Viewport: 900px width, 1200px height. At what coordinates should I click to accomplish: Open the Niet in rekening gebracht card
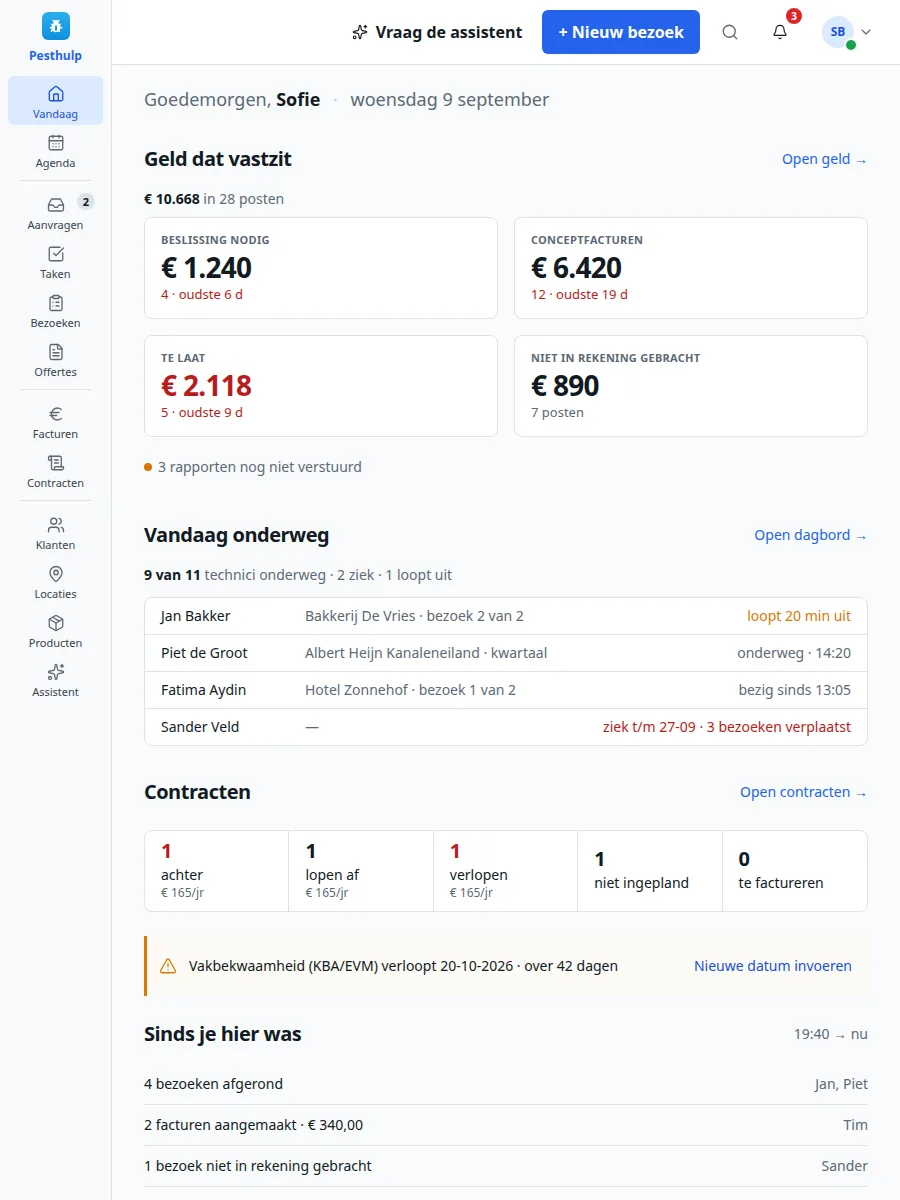pyautogui.click(x=691, y=386)
